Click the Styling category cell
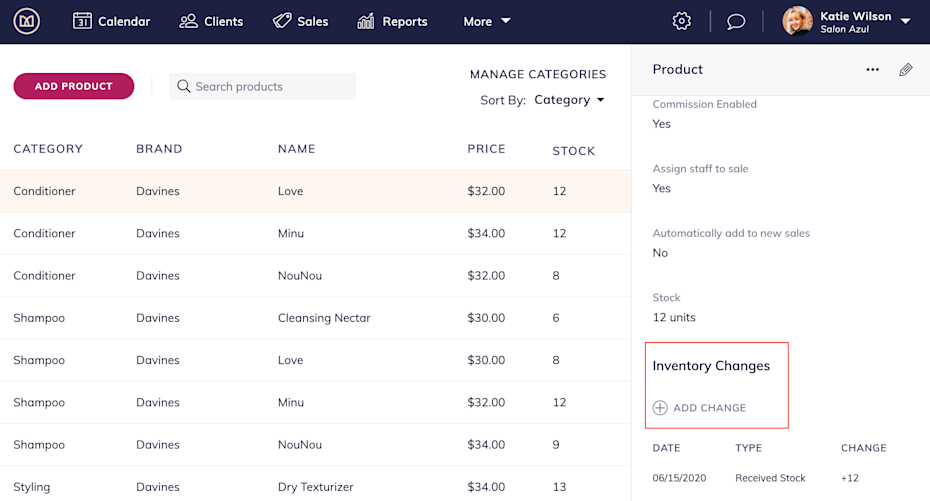930x501 pixels. coord(31,487)
